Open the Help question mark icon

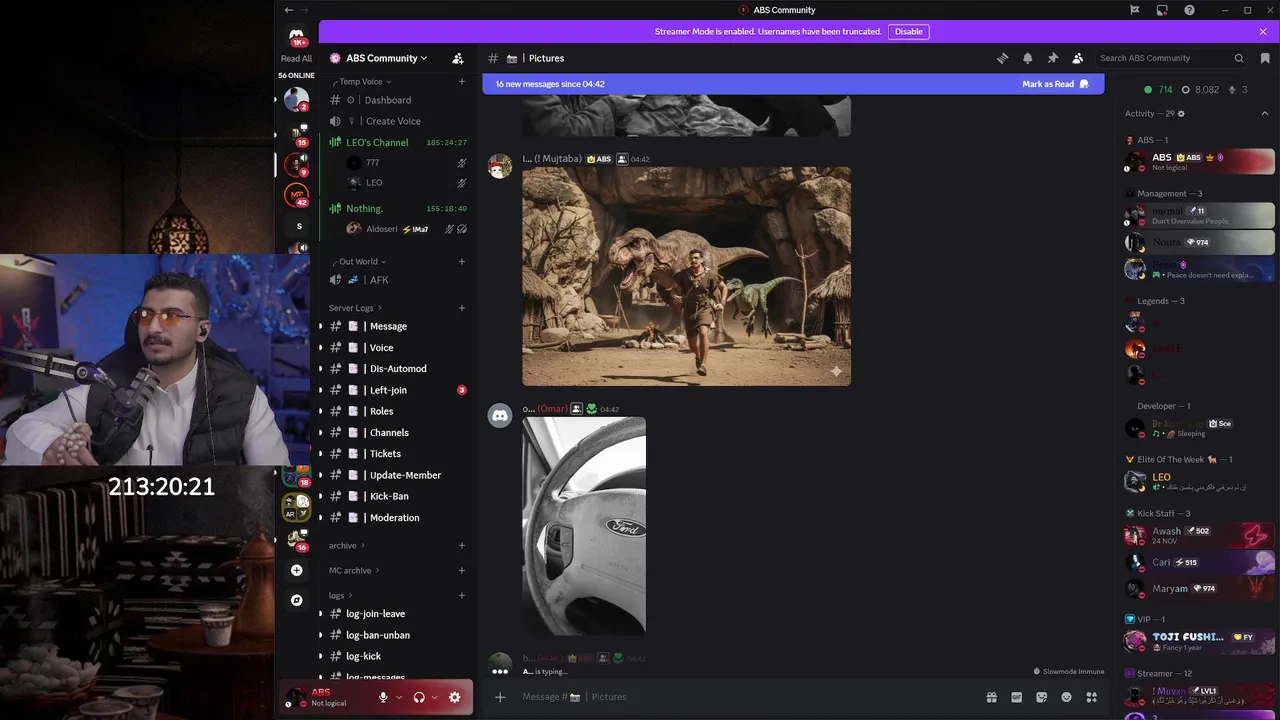[x=1189, y=10]
